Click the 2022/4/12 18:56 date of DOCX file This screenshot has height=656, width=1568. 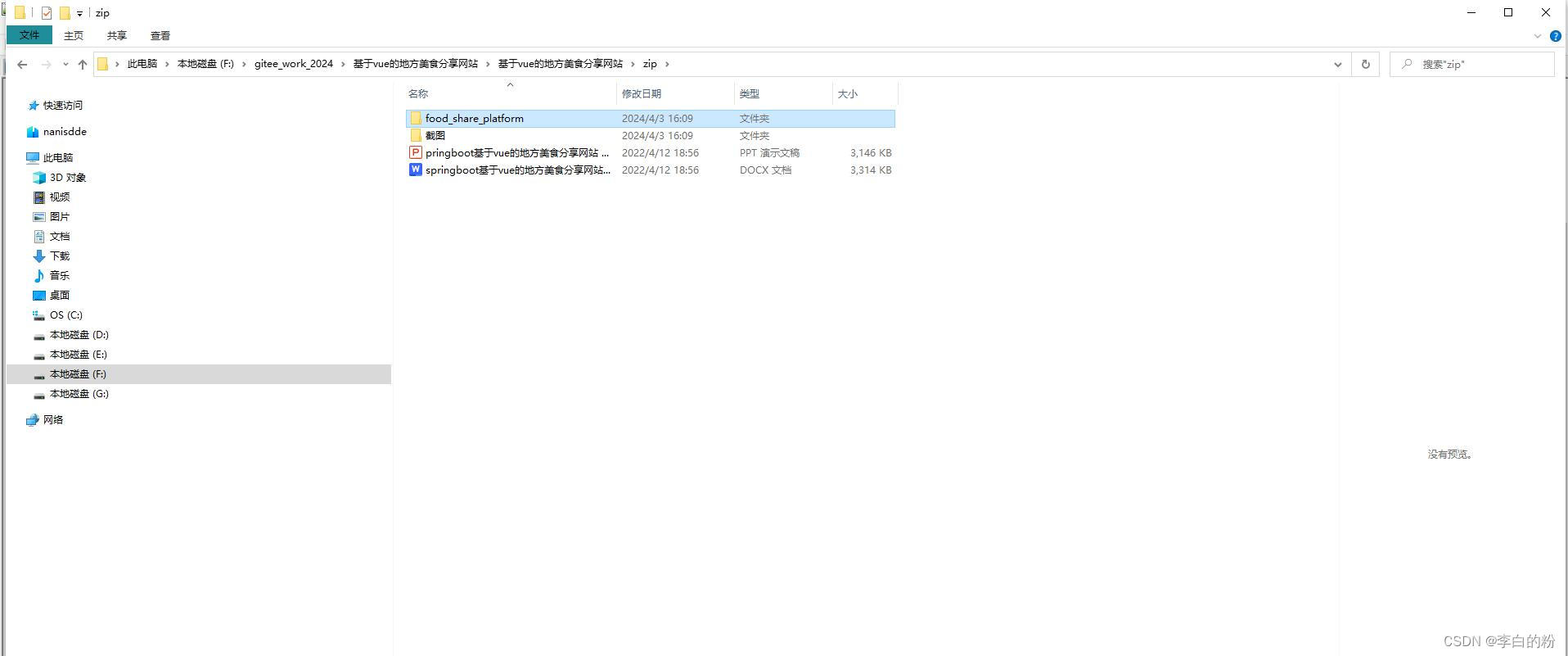click(660, 170)
